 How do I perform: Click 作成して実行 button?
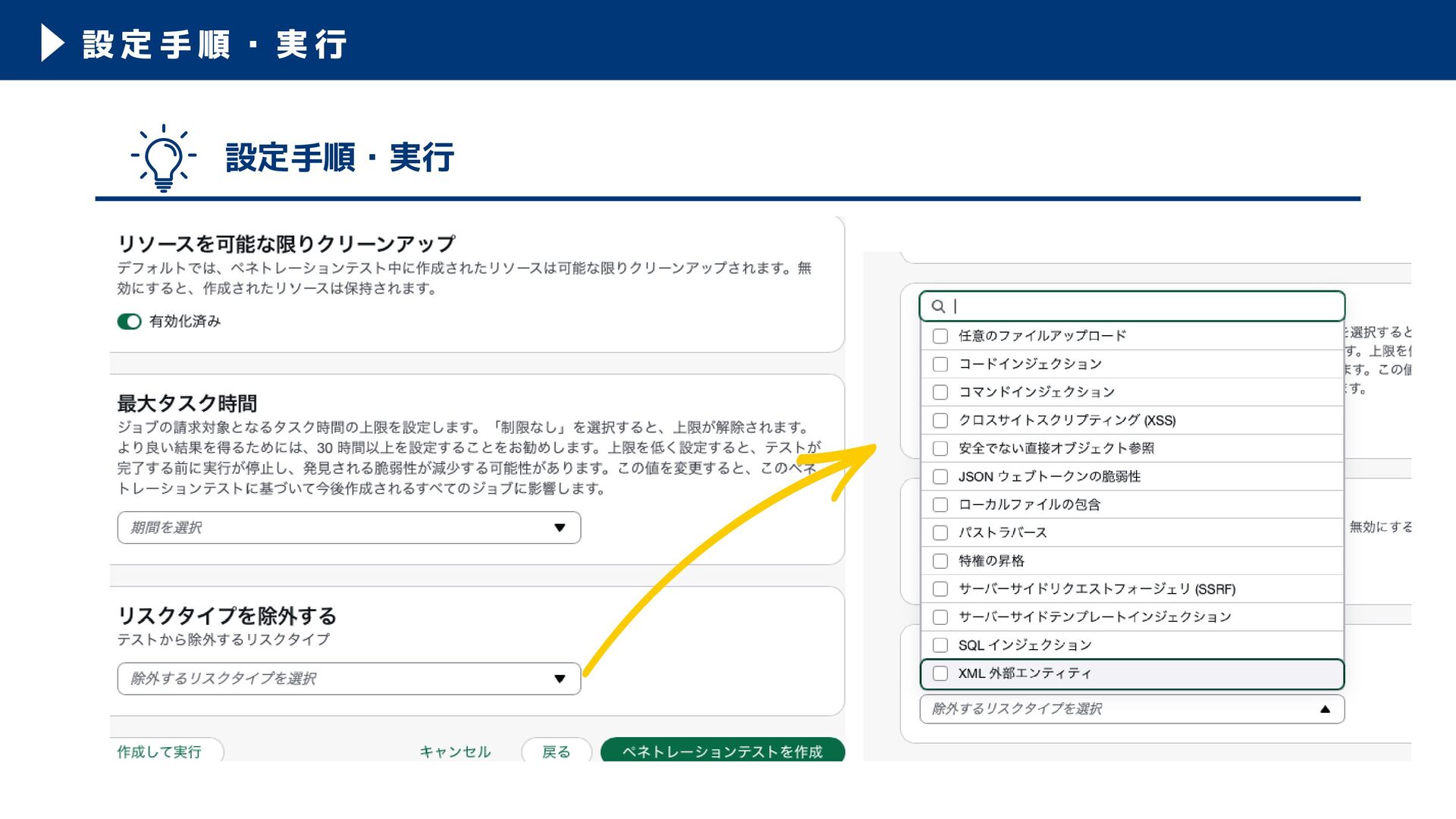167,750
